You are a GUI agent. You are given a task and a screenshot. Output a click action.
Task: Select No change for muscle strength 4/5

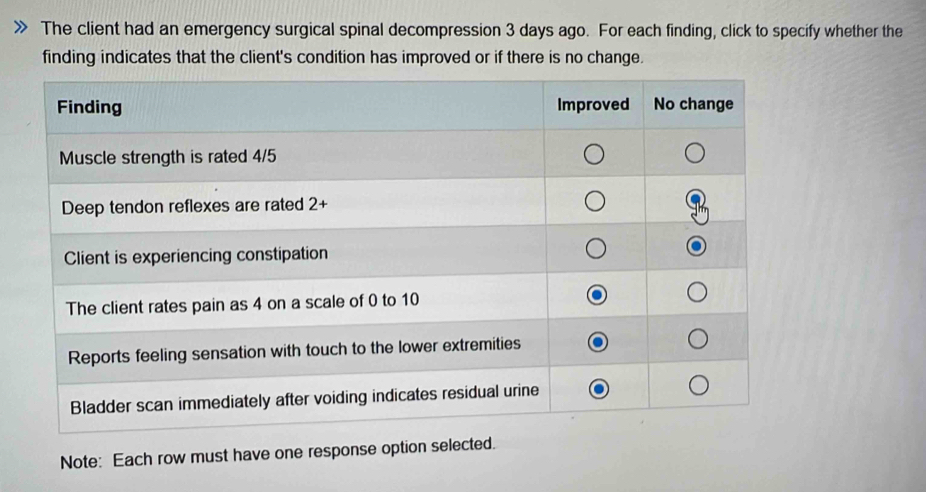click(696, 154)
